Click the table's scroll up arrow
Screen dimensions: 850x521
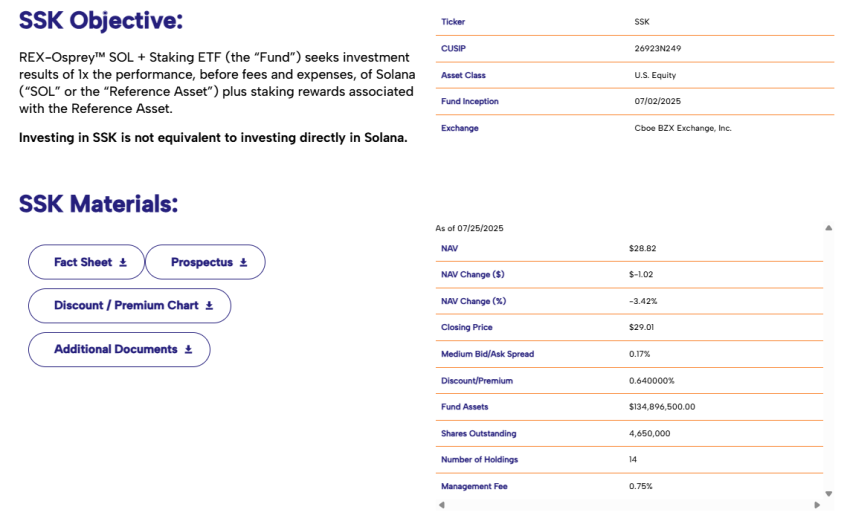coord(828,228)
